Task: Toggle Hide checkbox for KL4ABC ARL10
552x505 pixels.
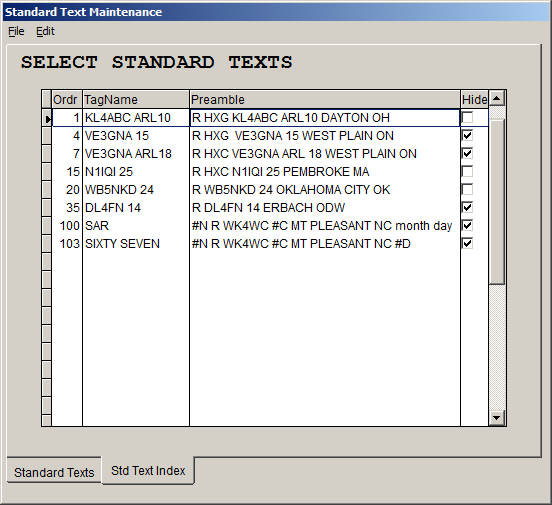Action: [467, 118]
